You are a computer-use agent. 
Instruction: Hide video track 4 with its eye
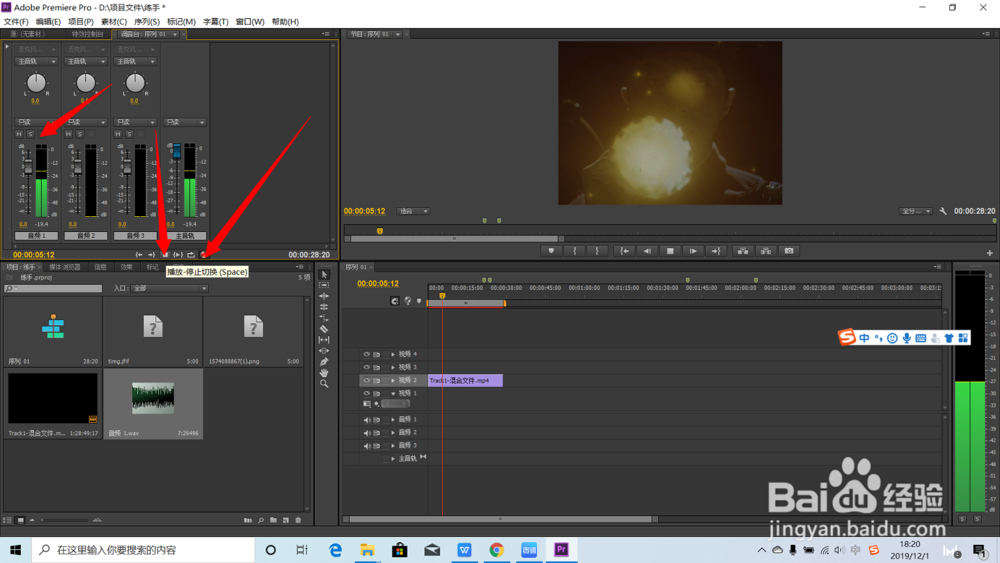366,354
